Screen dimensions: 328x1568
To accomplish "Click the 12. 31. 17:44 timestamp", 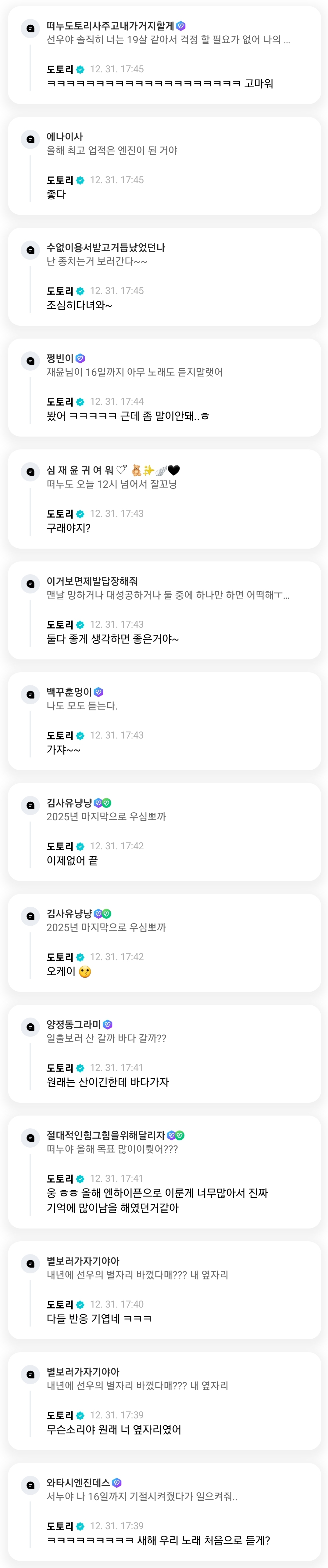I will point(117,402).
